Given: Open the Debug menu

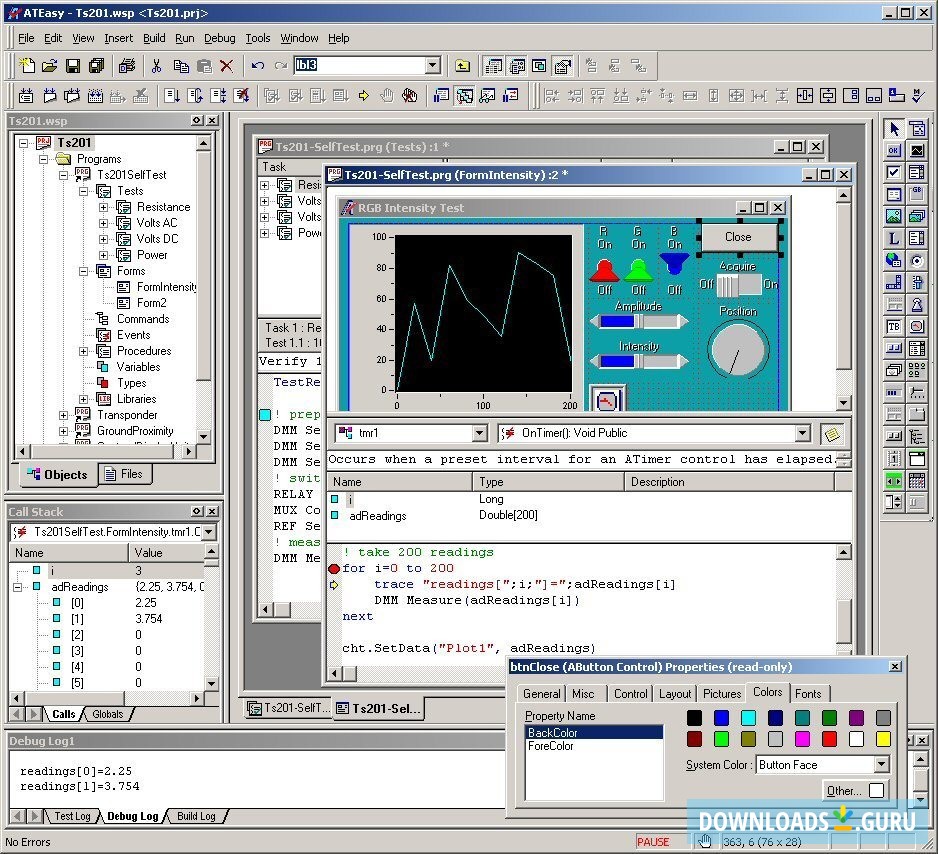Looking at the screenshot, I should click(219, 38).
